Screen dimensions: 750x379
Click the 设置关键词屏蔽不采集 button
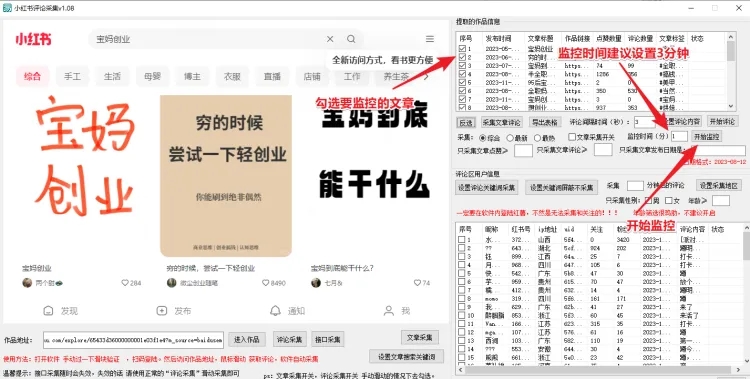[x=561, y=188]
